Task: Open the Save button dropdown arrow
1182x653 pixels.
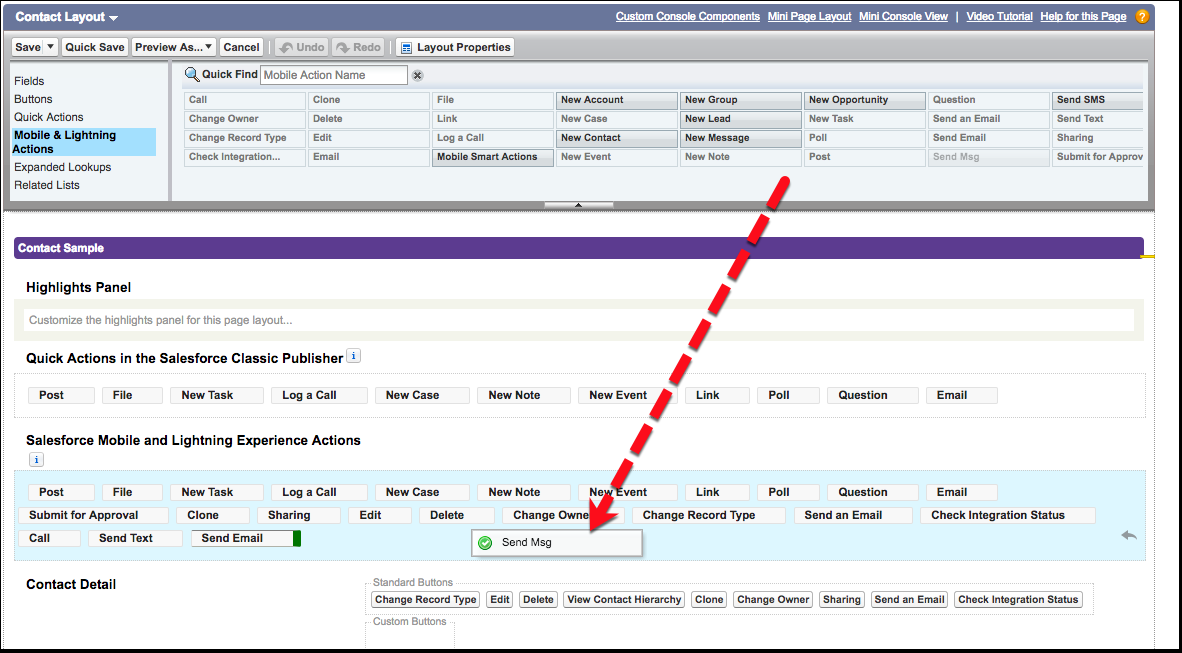Action: (51, 47)
